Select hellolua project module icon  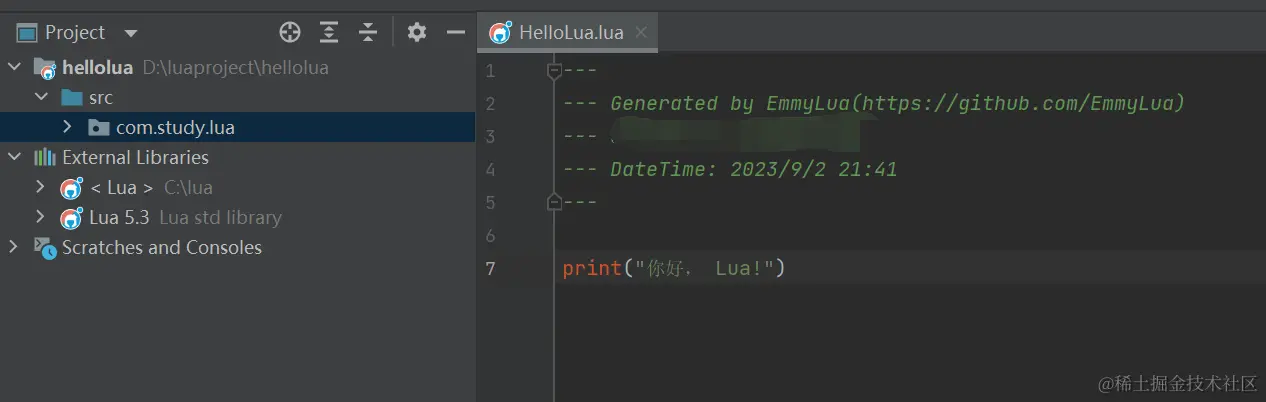(45, 68)
